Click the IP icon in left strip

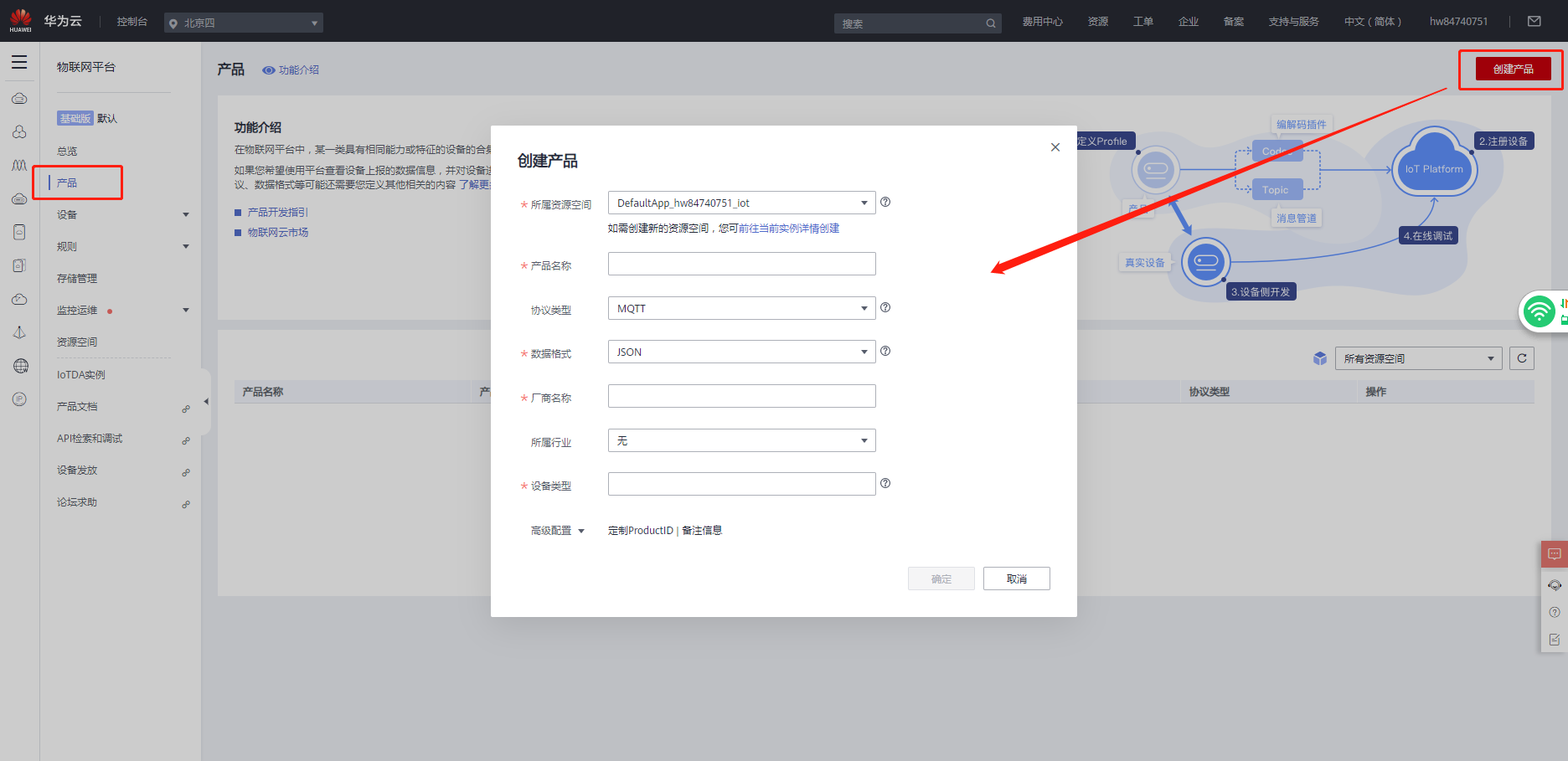pos(20,399)
